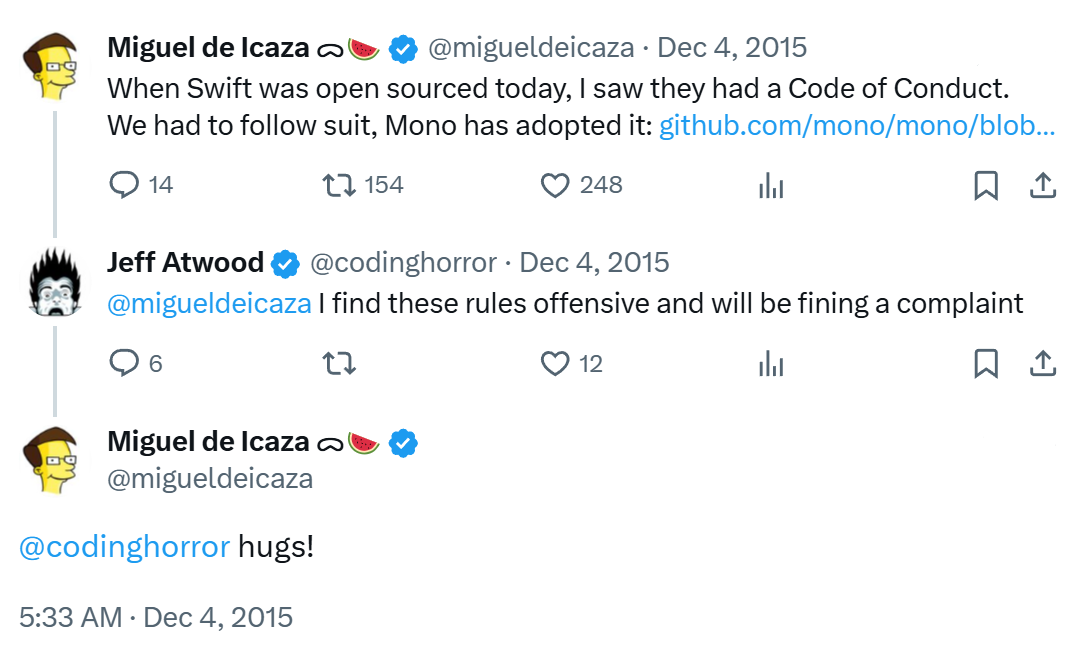Viewport: 1087px width, 660px height.
Task: Bookmark Miguel's first tweet
Action: coord(987,185)
